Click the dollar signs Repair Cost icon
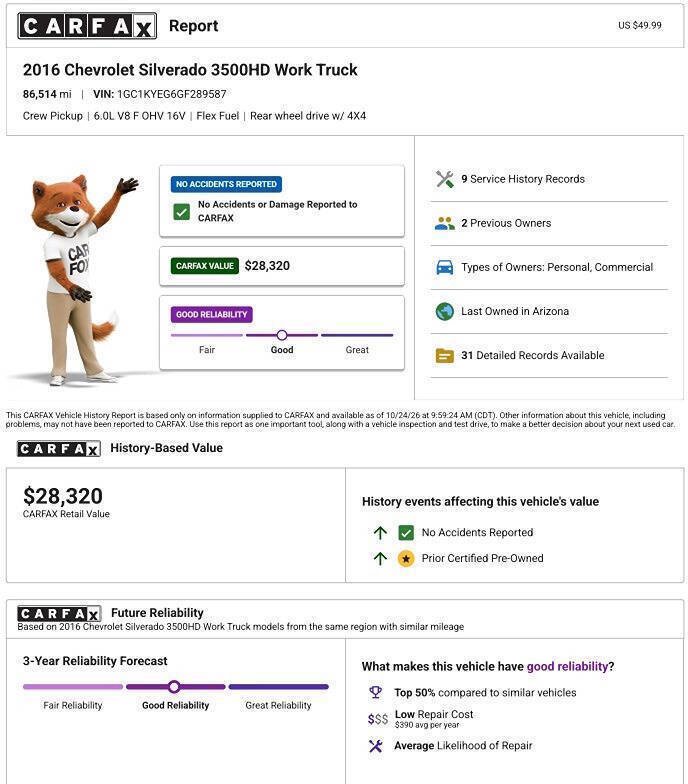 [x=378, y=719]
